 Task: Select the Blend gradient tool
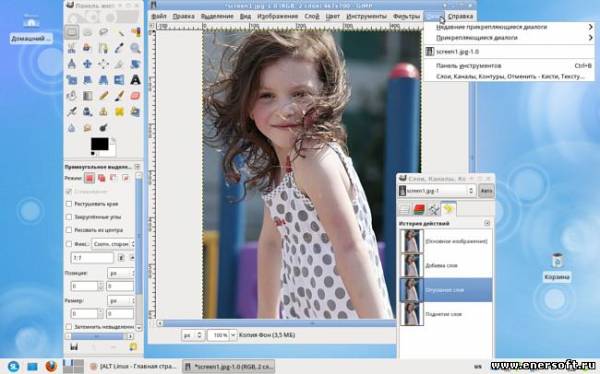88,96
